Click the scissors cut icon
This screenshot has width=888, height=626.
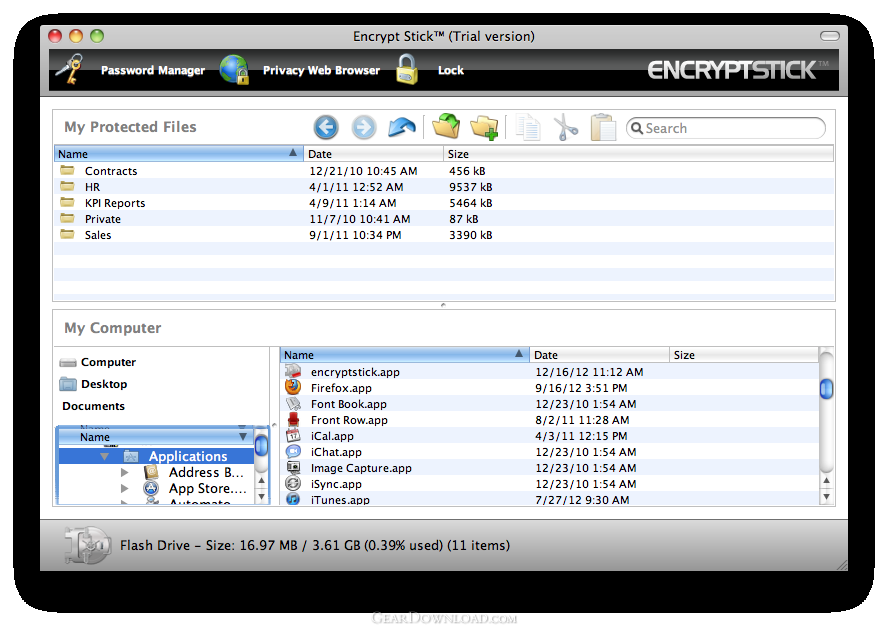click(566, 127)
